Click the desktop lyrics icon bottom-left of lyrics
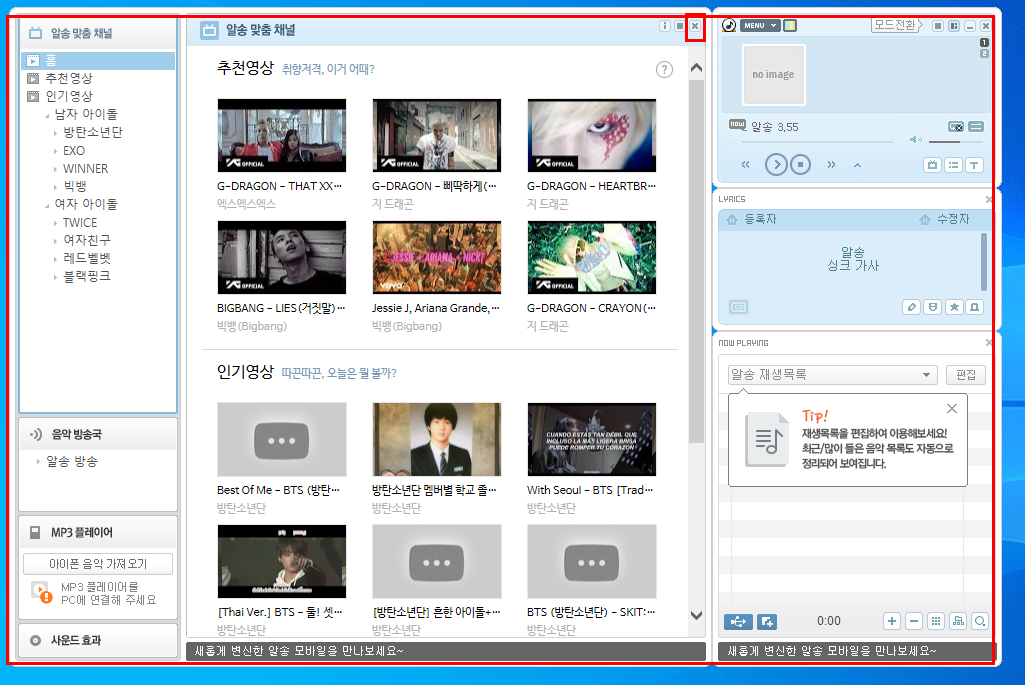The height and width of the screenshot is (685, 1025). (738, 307)
